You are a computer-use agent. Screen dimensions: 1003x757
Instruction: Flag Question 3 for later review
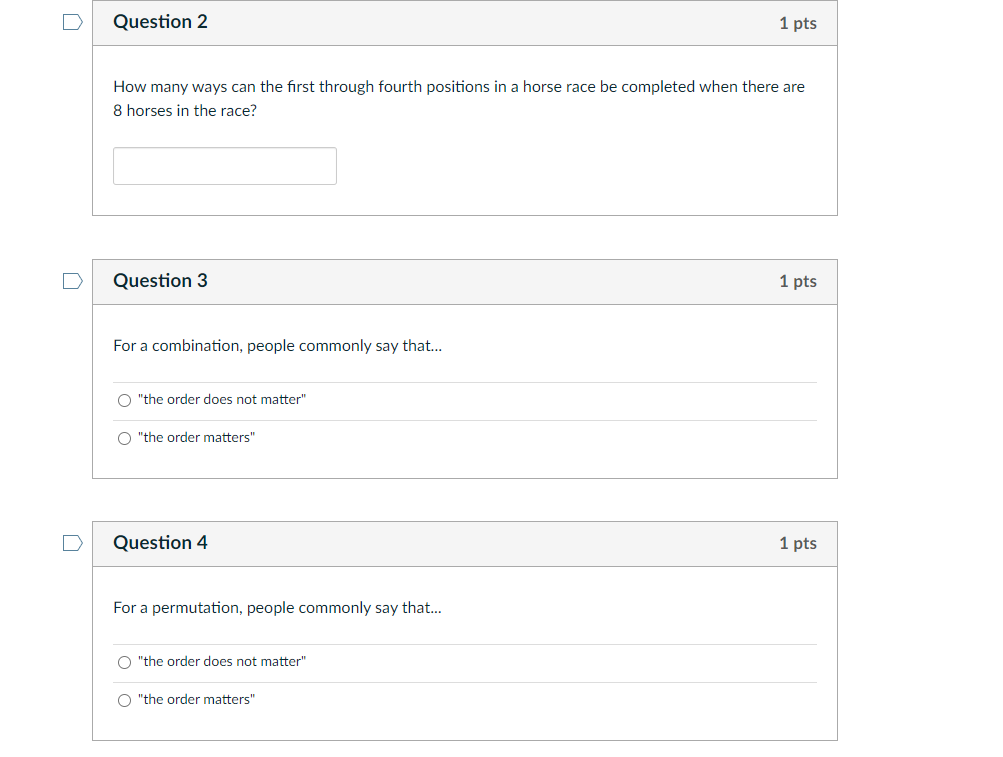click(71, 281)
